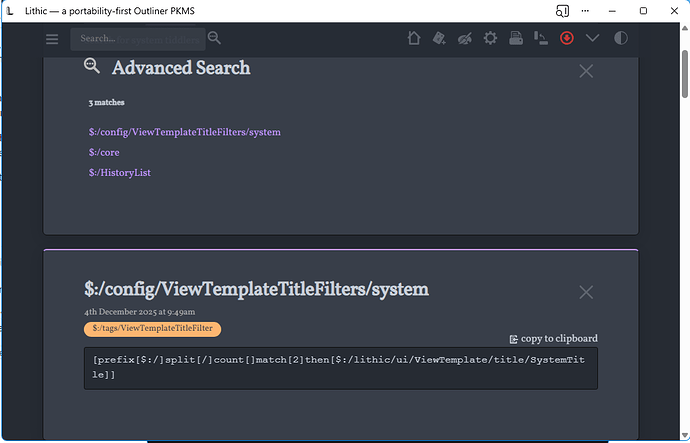This screenshot has width=690, height=443.
Task: Click the $:/tags/ViewTemplateTitleFilter tag pill
Action: coord(152,329)
